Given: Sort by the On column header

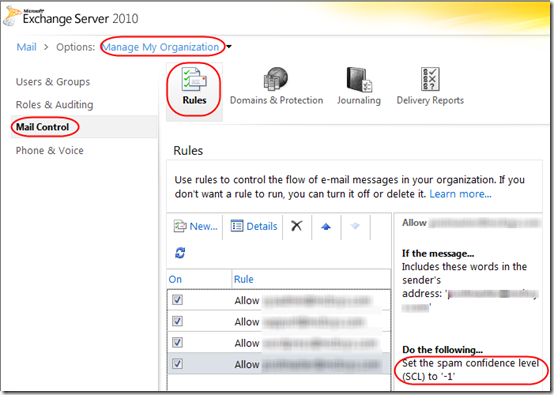Looking at the screenshot, I should click(x=175, y=279).
